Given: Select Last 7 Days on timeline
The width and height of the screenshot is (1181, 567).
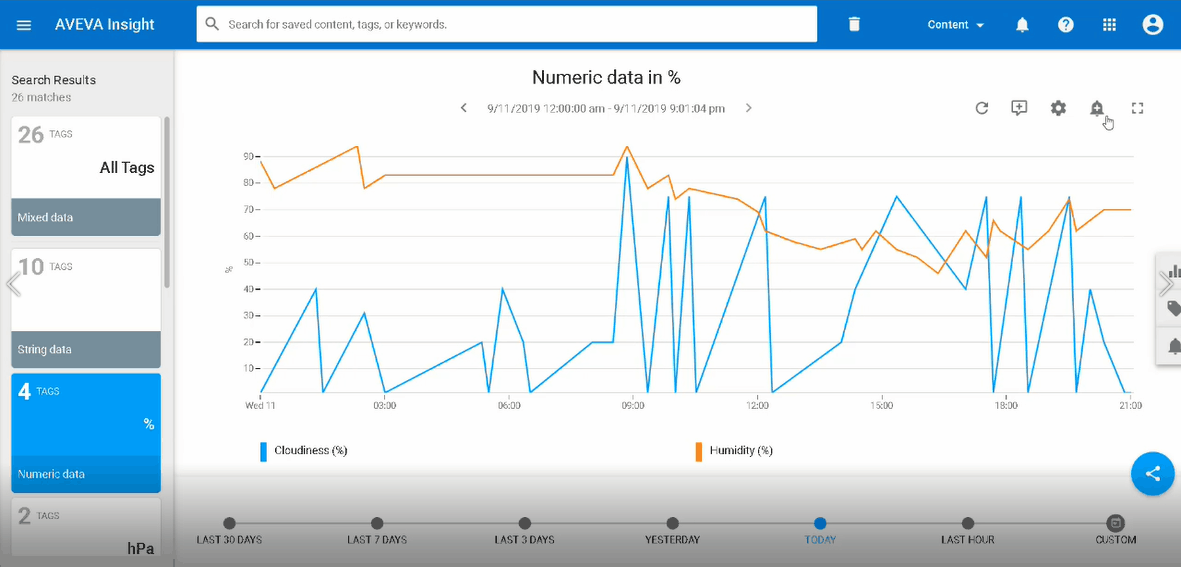Looking at the screenshot, I should pos(377,524).
